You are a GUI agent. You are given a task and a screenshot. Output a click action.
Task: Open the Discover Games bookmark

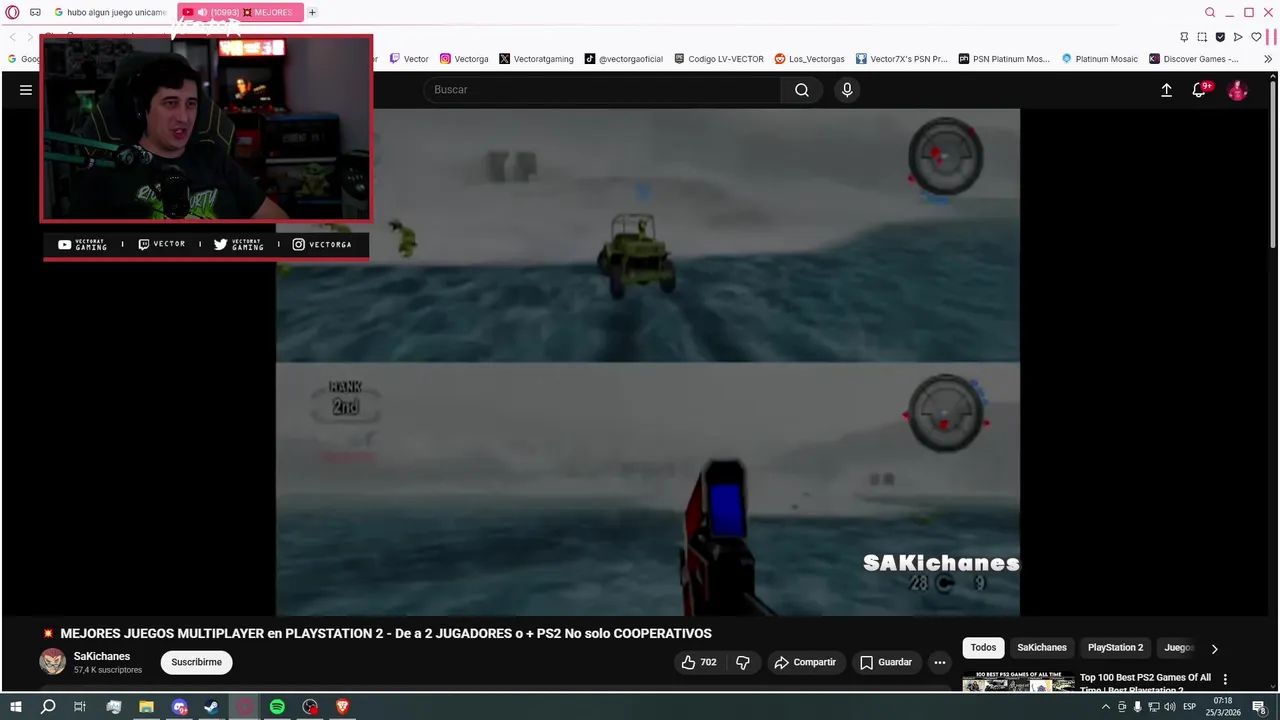1193,59
